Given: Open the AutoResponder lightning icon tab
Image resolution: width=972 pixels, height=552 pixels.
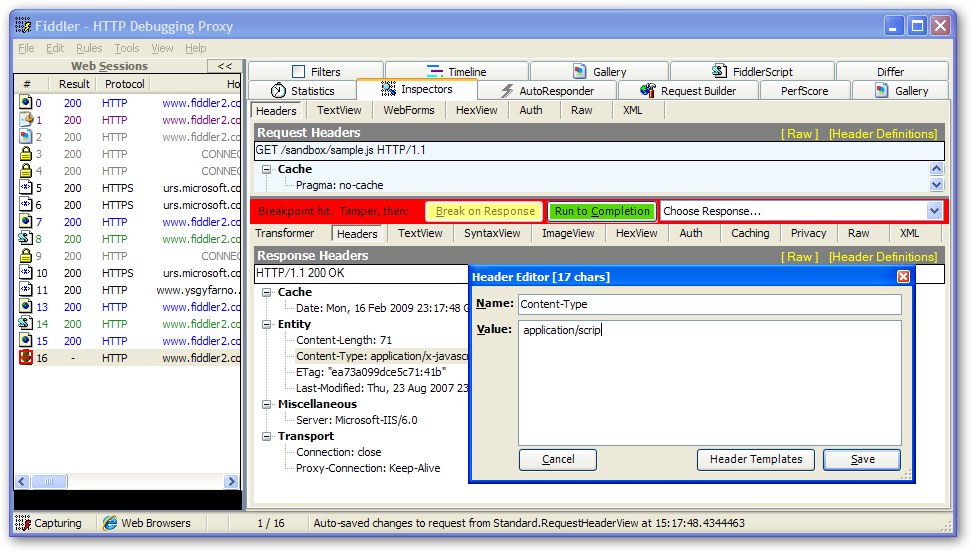Looking at the screenshot, I should pos(508,91).
